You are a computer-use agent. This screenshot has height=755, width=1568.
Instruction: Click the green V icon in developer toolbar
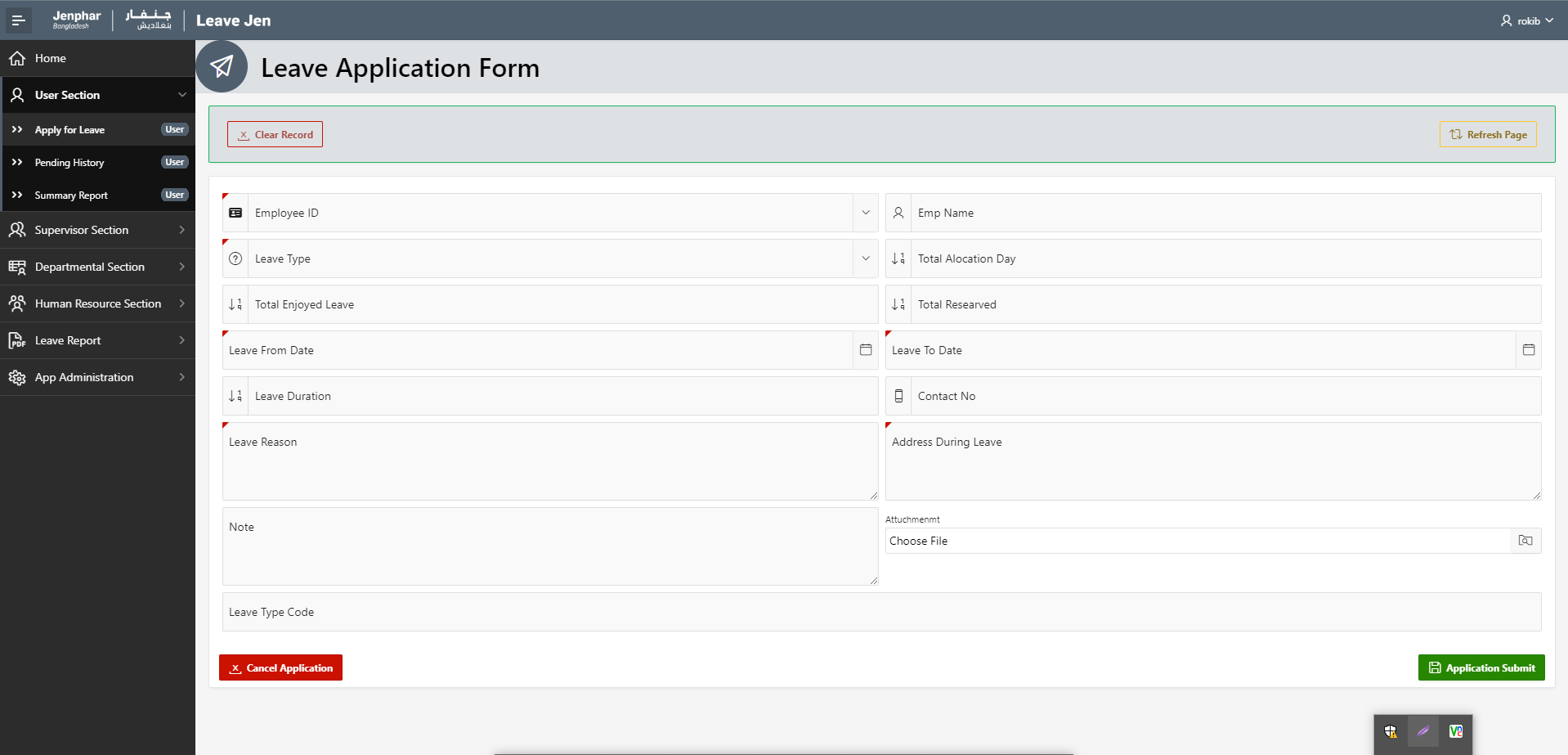coord(1456,731)
